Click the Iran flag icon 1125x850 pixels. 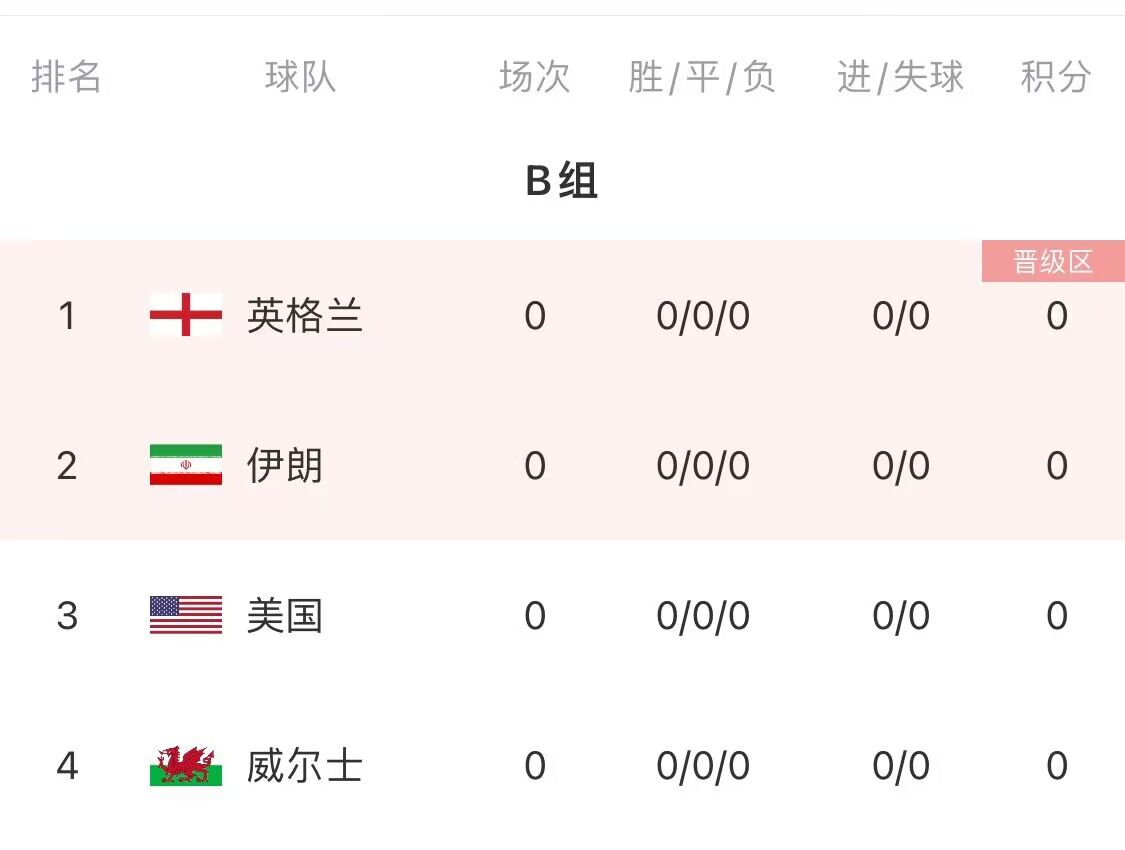click(186, 465)
